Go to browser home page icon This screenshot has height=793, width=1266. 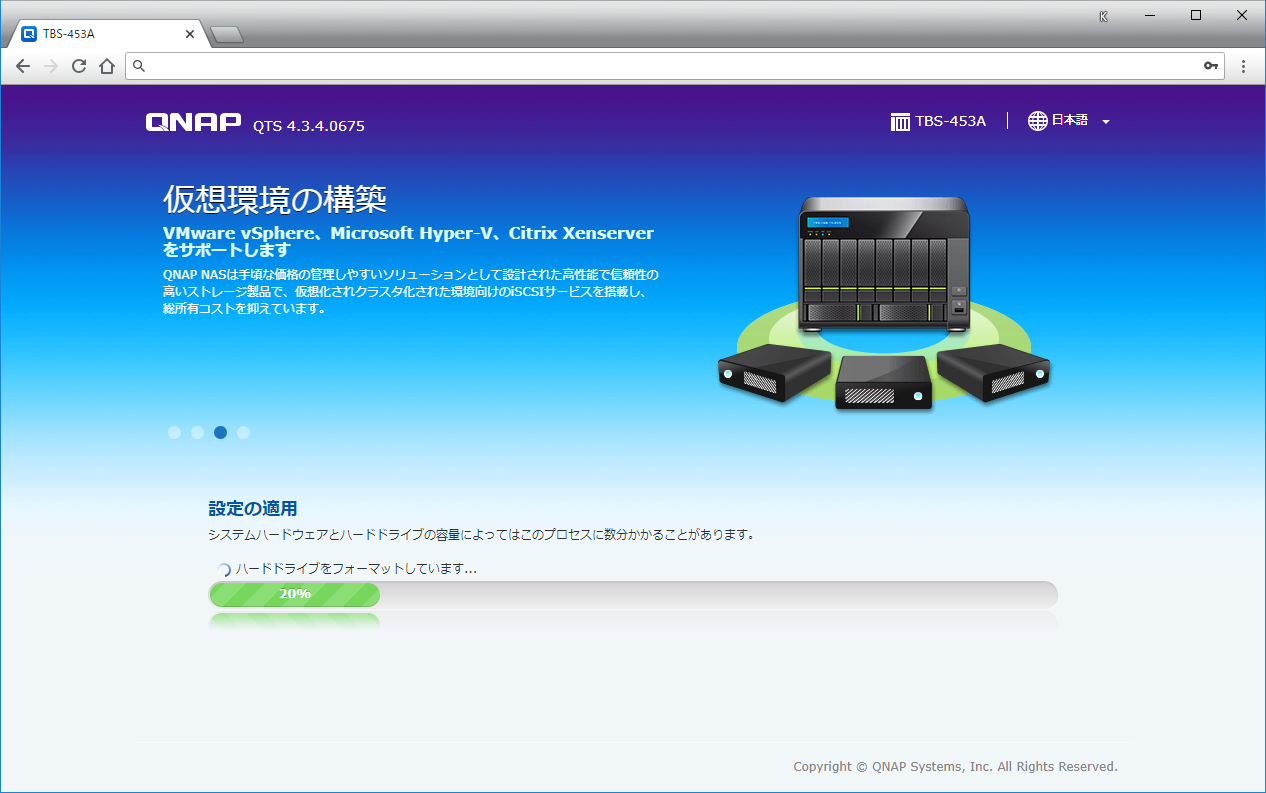(x=107, y=66)
